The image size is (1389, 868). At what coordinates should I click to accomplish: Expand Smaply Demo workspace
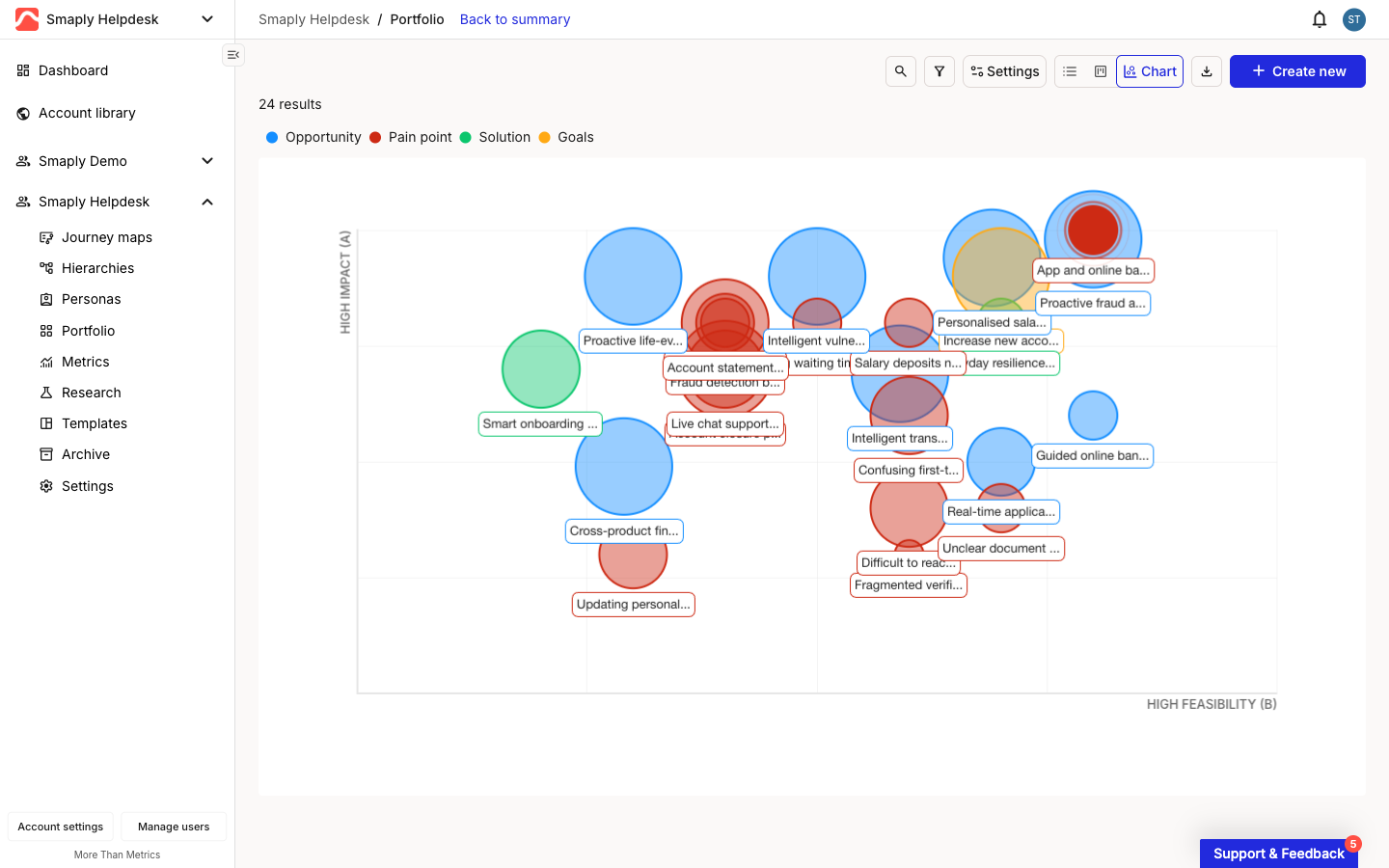coord(206,161)
